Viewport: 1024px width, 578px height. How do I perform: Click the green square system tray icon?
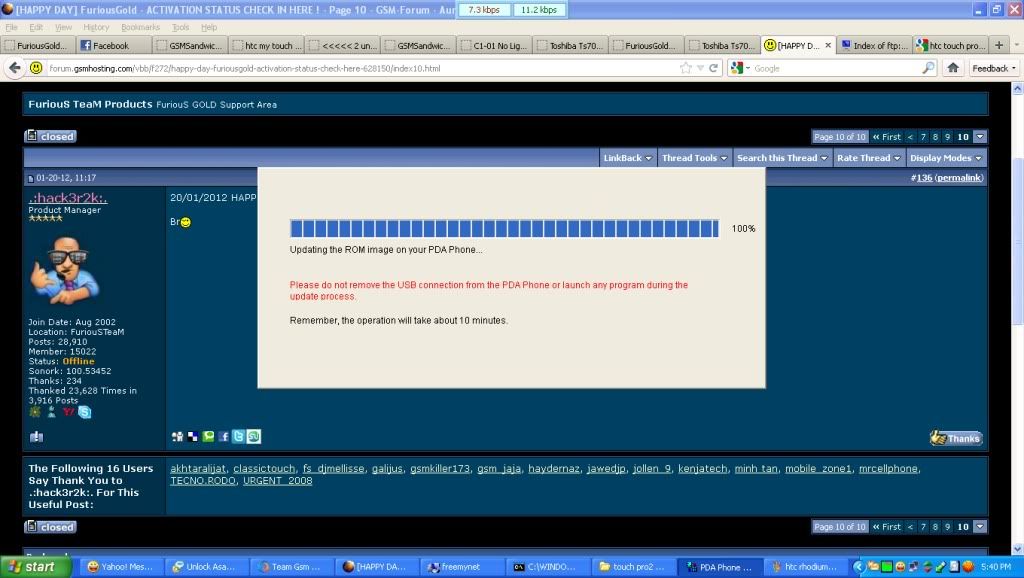pyautogui.click(x=886, y=566)
